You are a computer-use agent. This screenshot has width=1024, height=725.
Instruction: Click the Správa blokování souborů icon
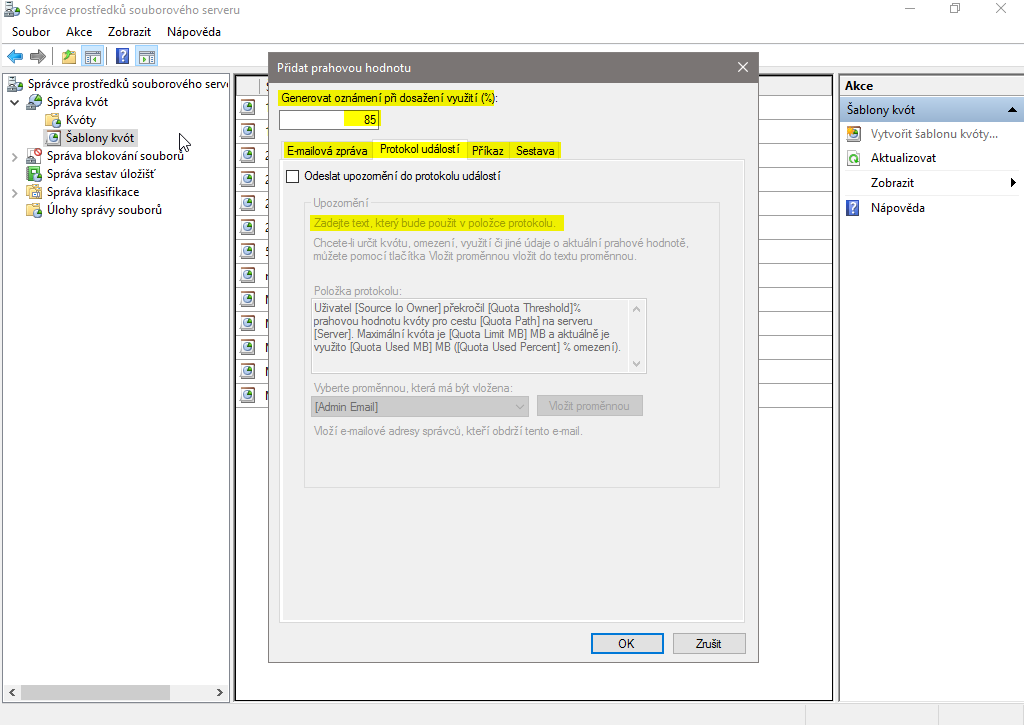pyautogui.click(x=34, y=156)
